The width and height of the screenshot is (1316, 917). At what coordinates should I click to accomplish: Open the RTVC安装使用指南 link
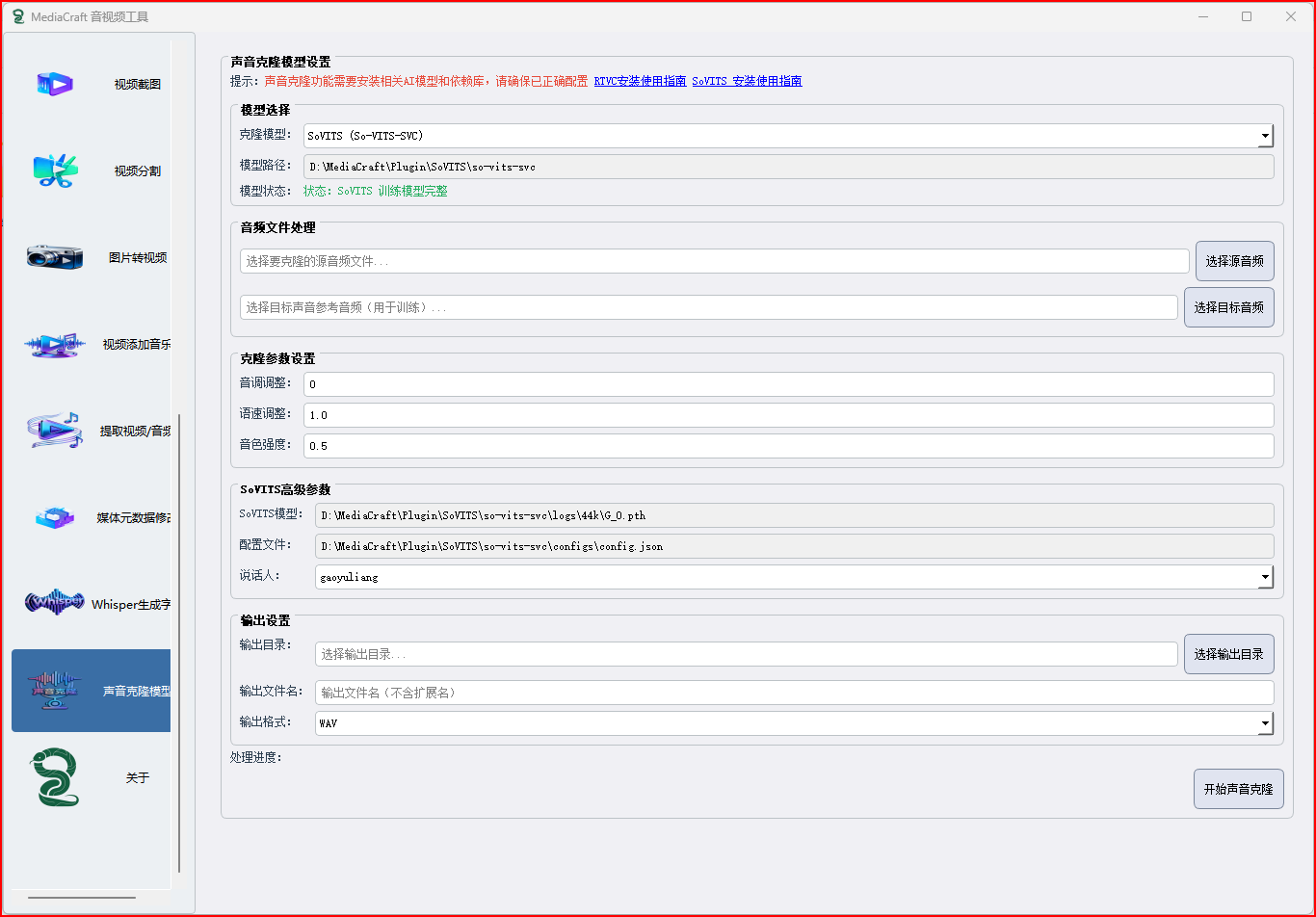click(x=640, y=82)
